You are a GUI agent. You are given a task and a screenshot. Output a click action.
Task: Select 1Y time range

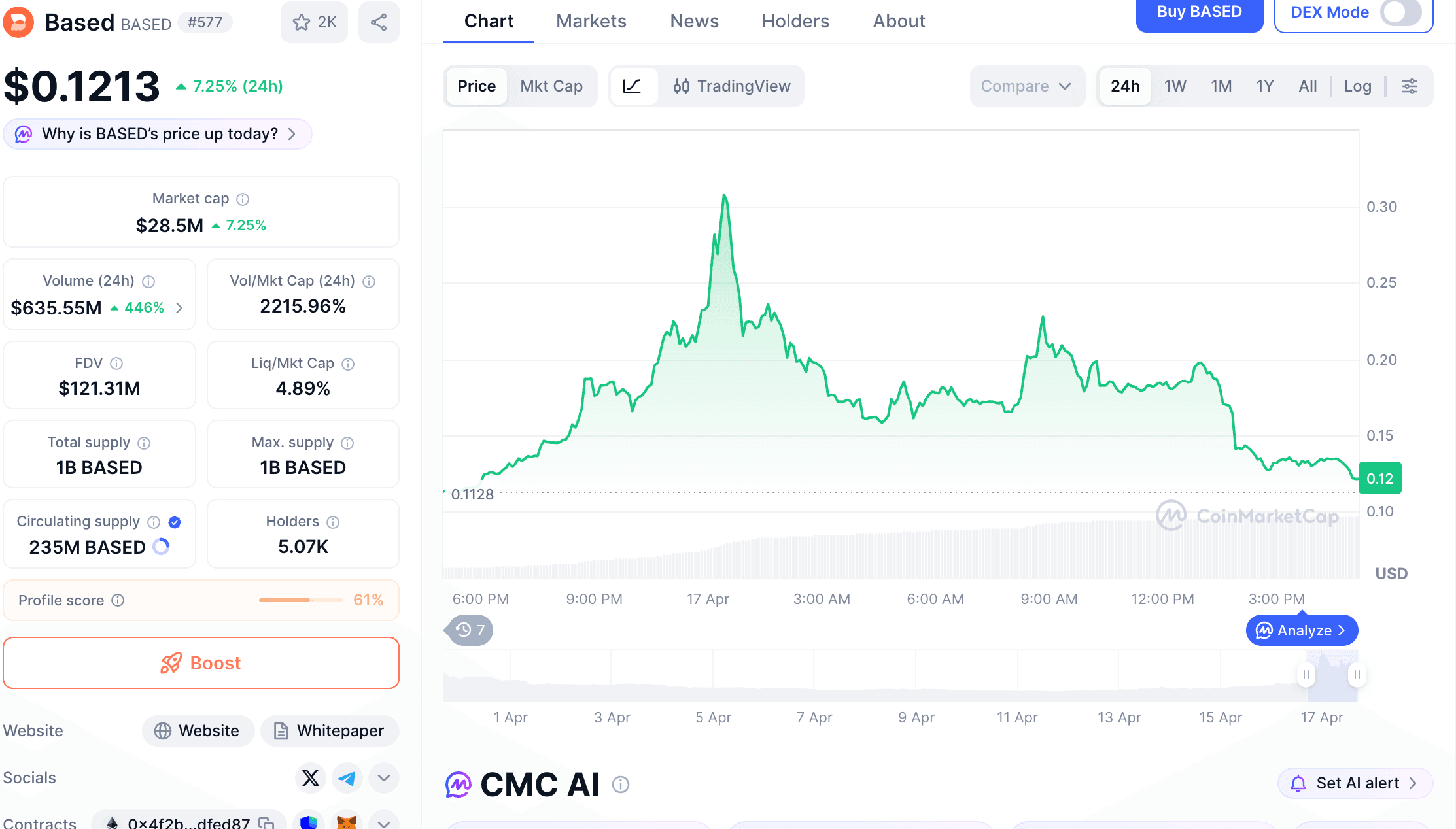[x=1265, y=86]
